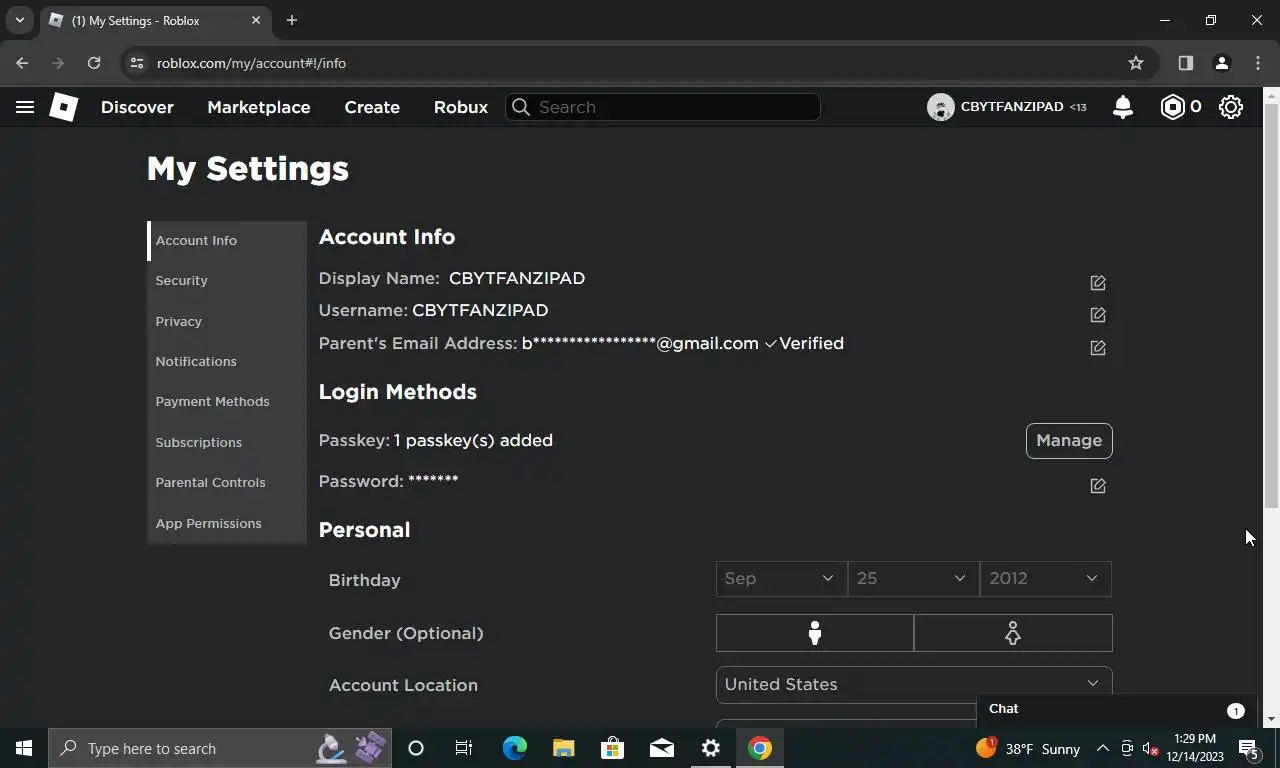Open Notifications settings tab
1280x768 pixels.
(227, 361)
